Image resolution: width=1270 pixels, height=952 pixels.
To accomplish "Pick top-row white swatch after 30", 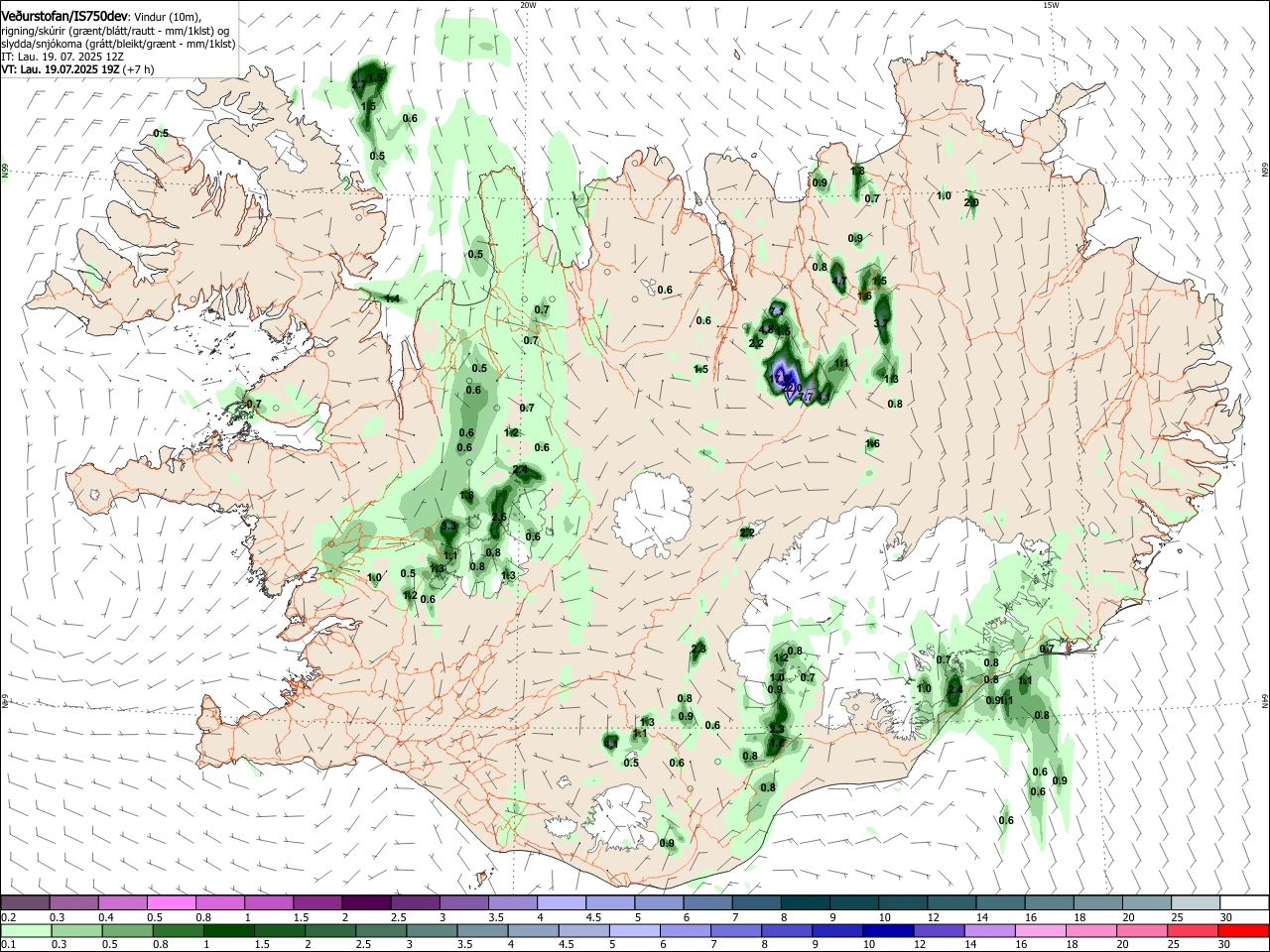I will [1243, 903].
